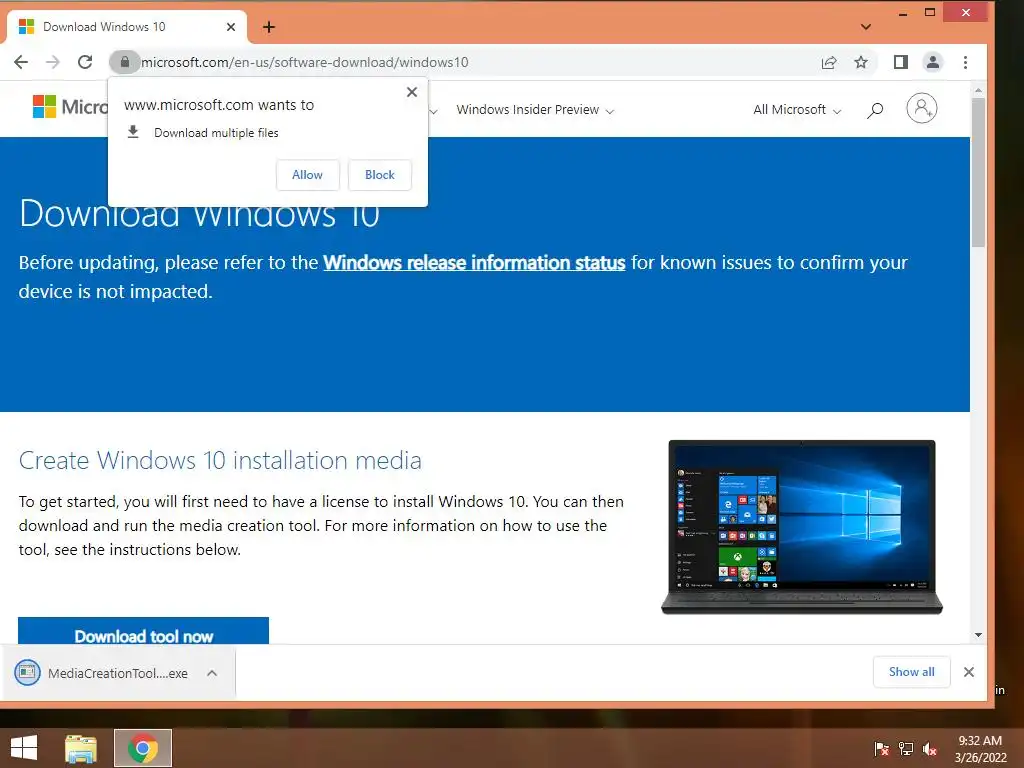Image resolution: width=1024 pixels, height=768 pixels.
Task: Click the share page icon in address bar
Action: point(829,62)
